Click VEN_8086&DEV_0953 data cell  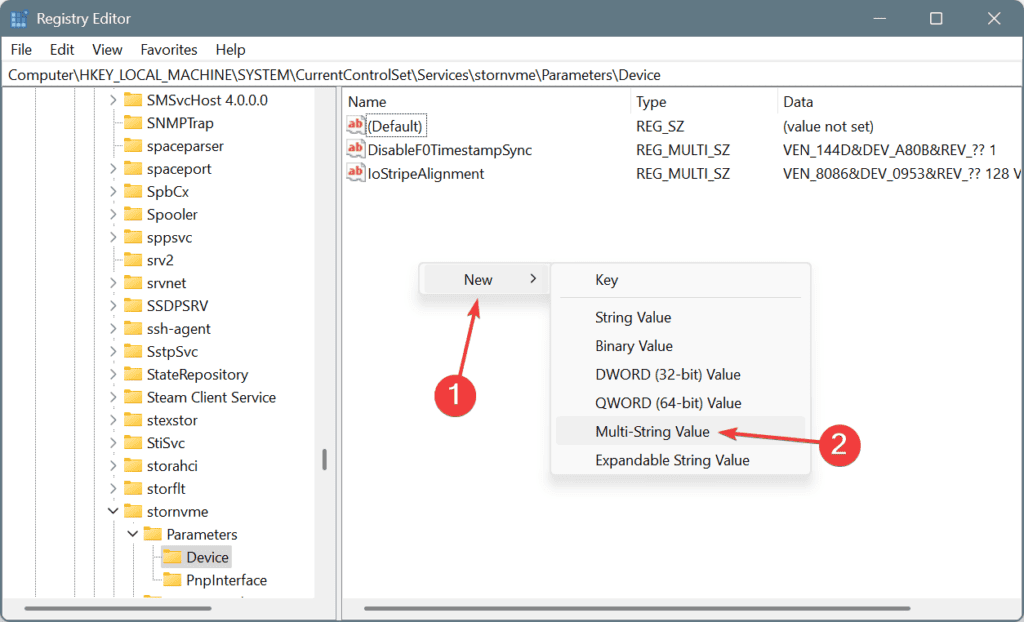903,174
